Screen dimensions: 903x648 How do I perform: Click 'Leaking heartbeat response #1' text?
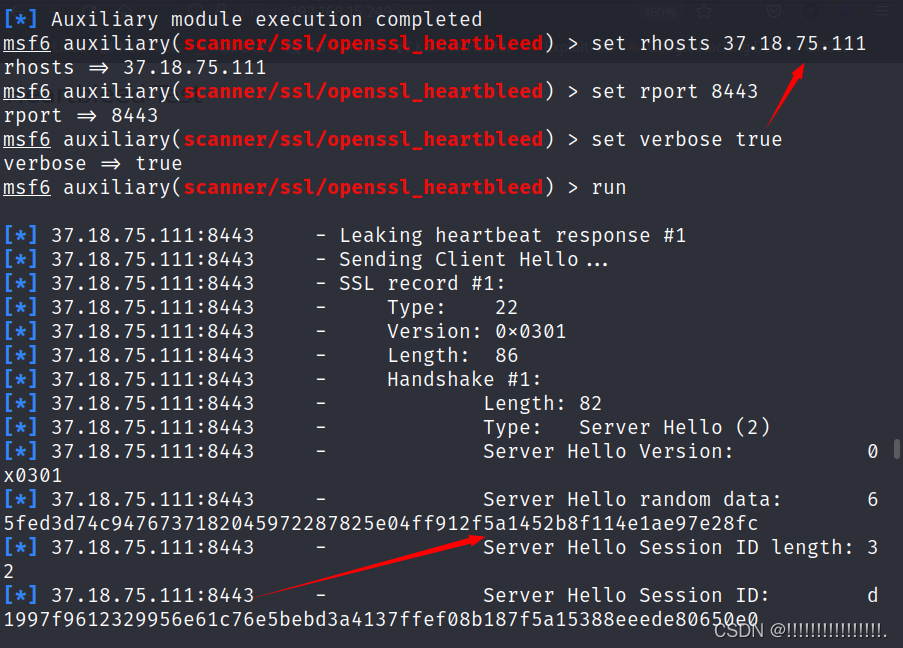click(513, 236)
